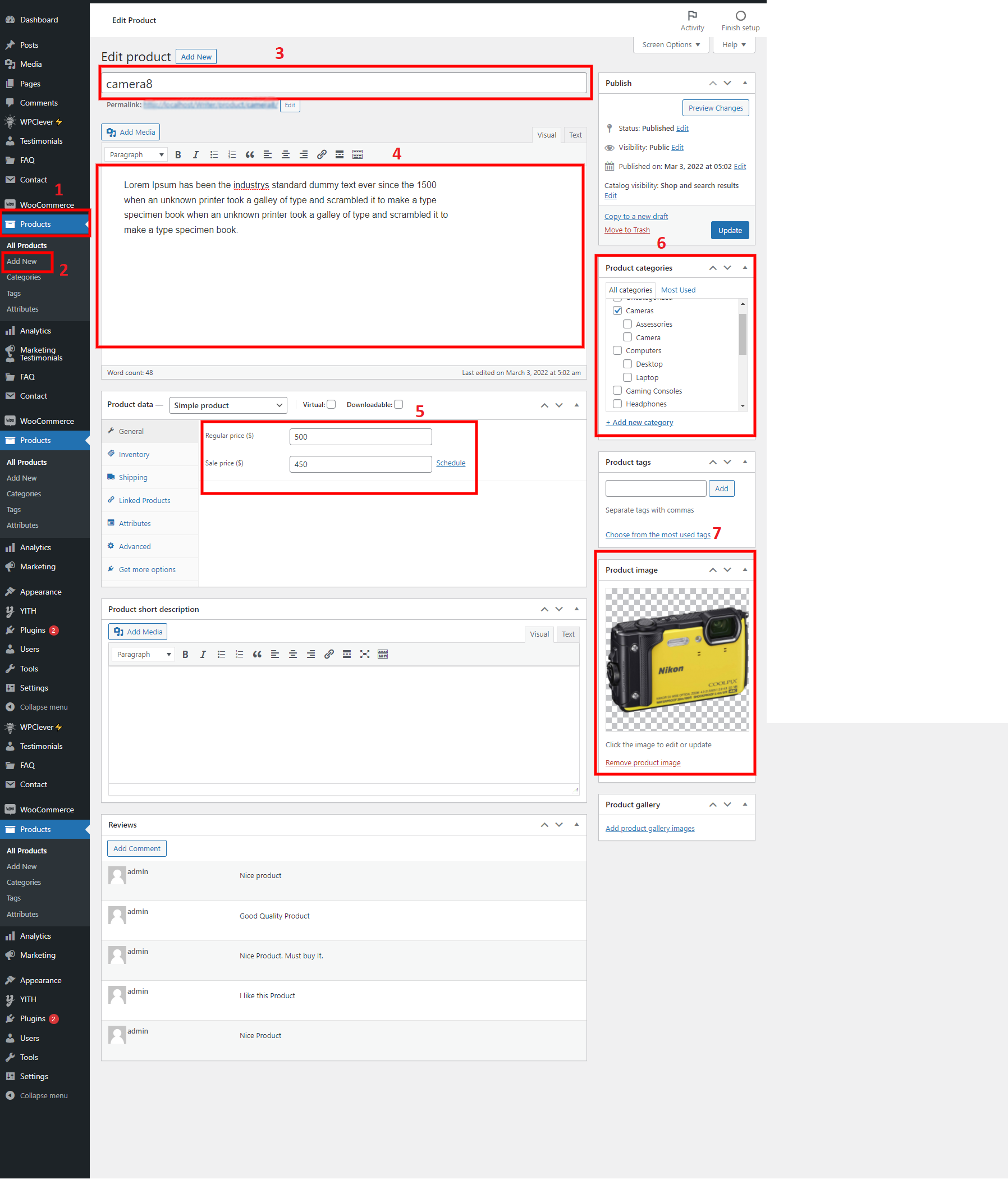Toggle italic in the main description toolbar
The width and height of the screenshot is (1008, 1179).
[196, 155]
